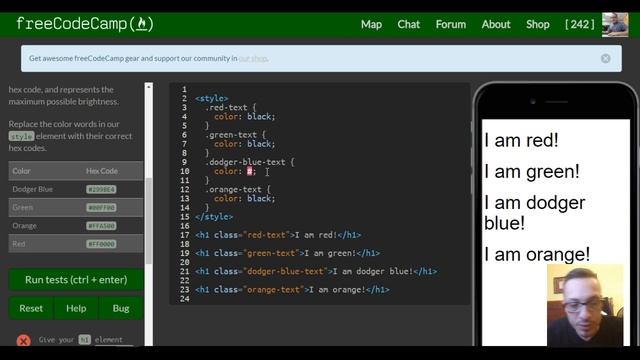The width and height of the screenshot is (640, 360).
Task: Click the '.red-text {' selector in editor
Action: (x=231, y=108)
